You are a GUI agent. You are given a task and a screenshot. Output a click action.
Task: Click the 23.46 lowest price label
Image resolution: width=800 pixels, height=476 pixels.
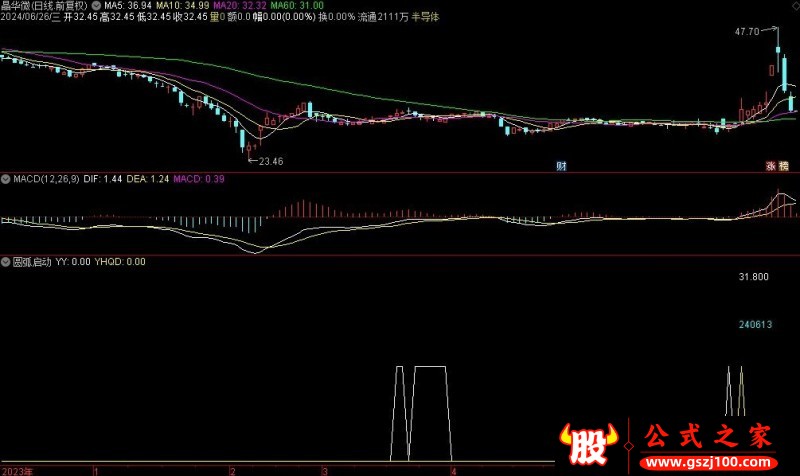point(271,161)
